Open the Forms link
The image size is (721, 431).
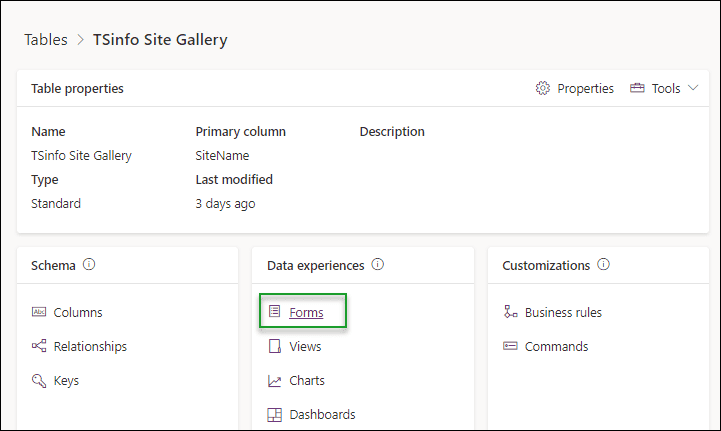[x=306, y=312]
